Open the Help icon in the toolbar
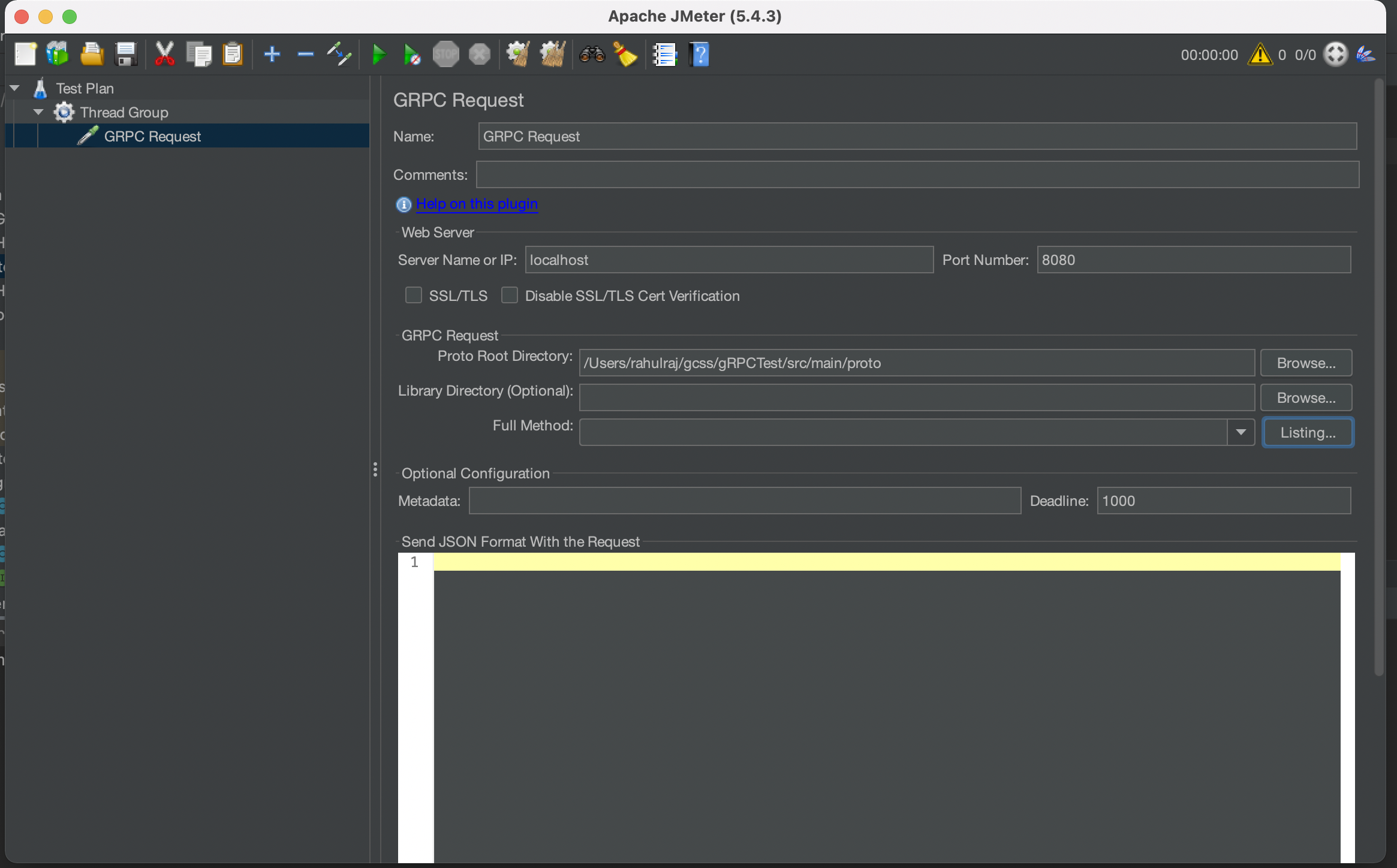Image resolution: width=1397 pixels, height=868 pixels. click(x=699, y=54)
